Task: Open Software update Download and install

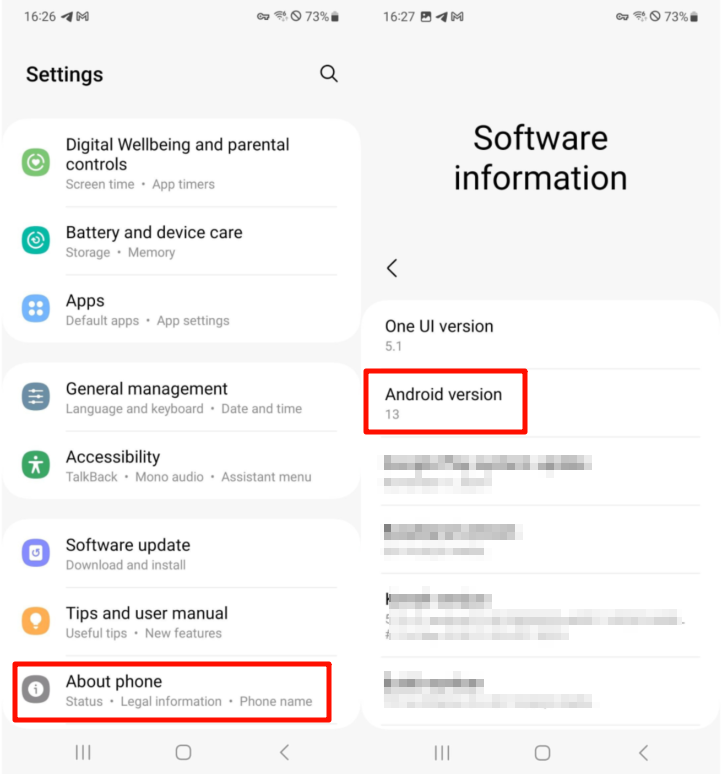Action: click(179, 554)
